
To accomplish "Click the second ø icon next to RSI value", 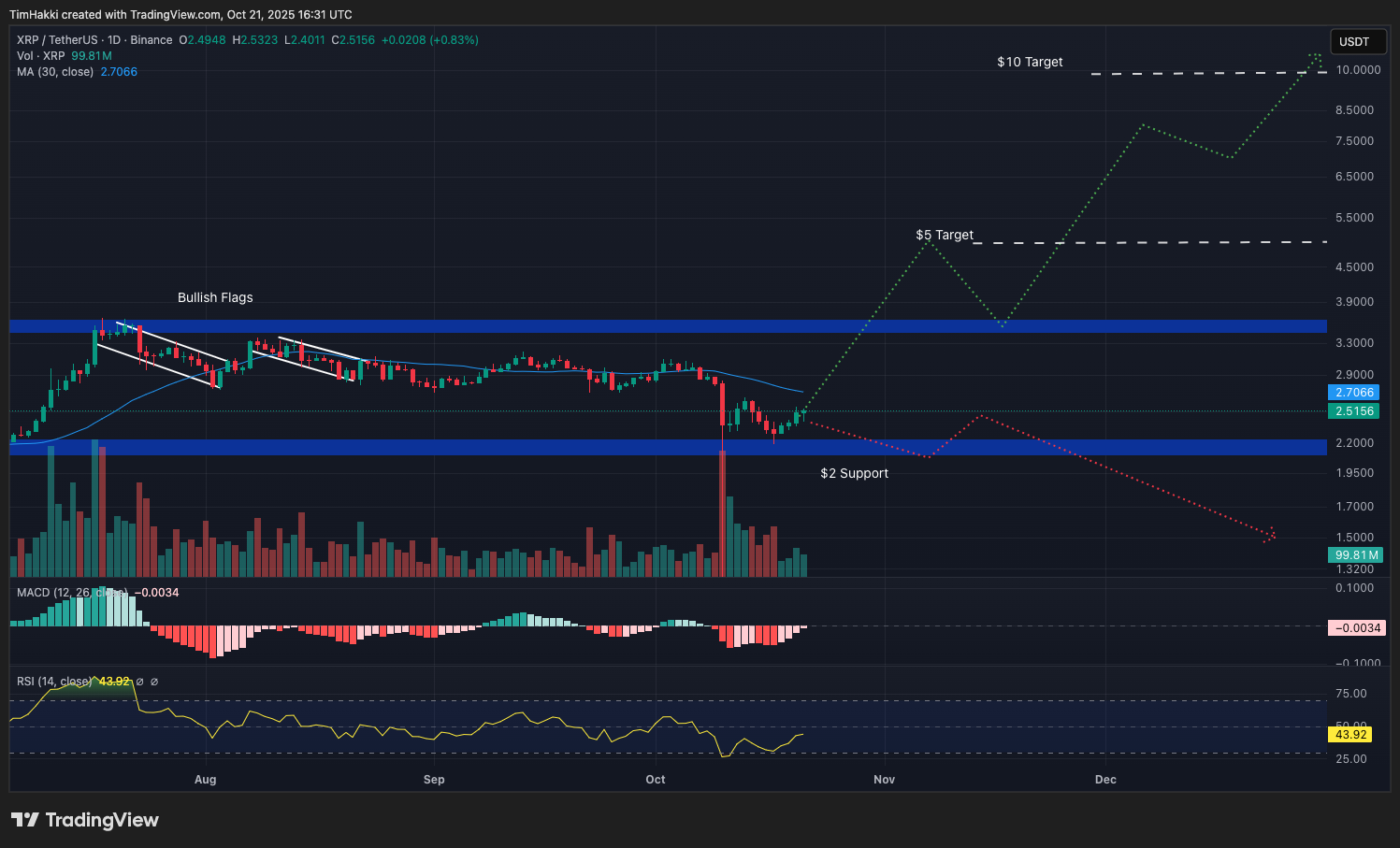I will click(154, 682).
